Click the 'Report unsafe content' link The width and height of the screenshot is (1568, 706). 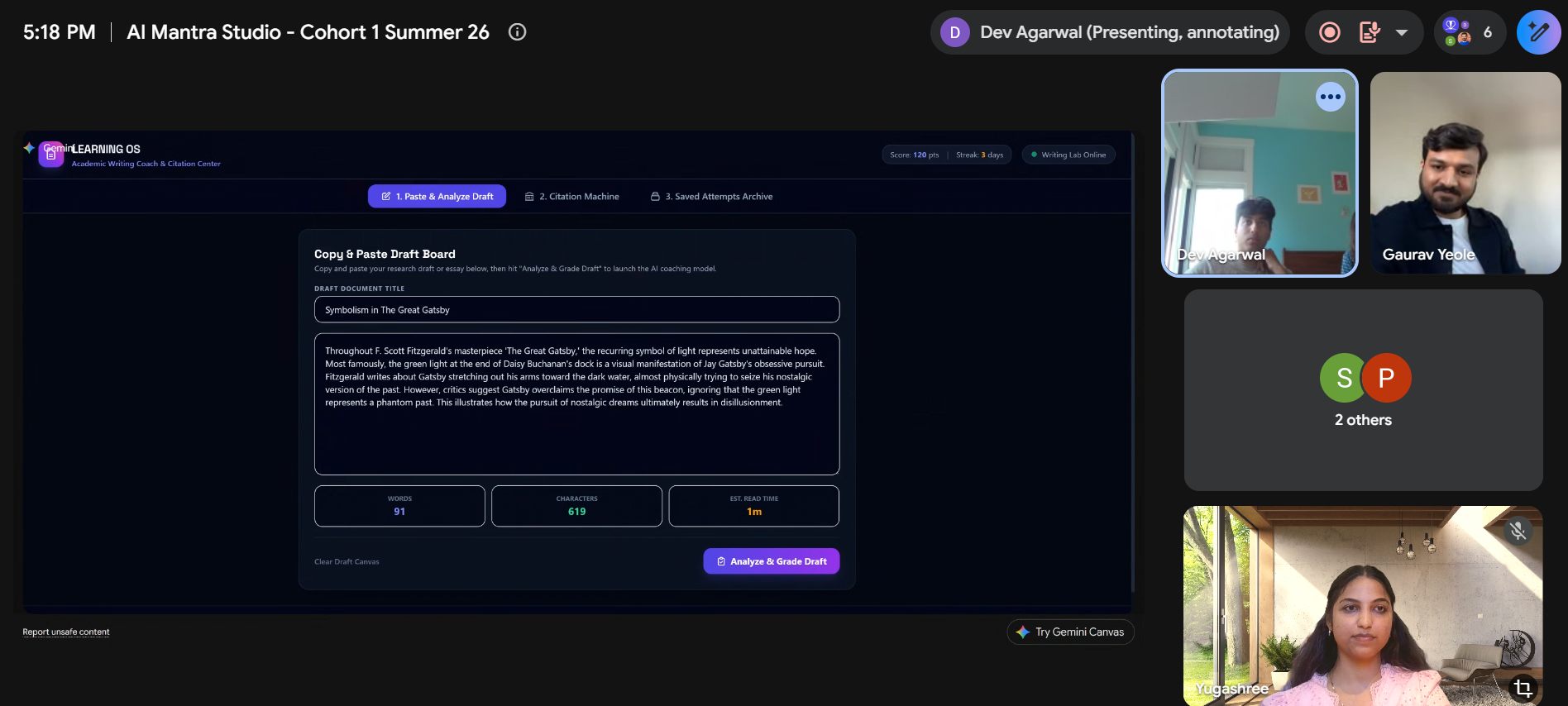[x=66, y=632]
